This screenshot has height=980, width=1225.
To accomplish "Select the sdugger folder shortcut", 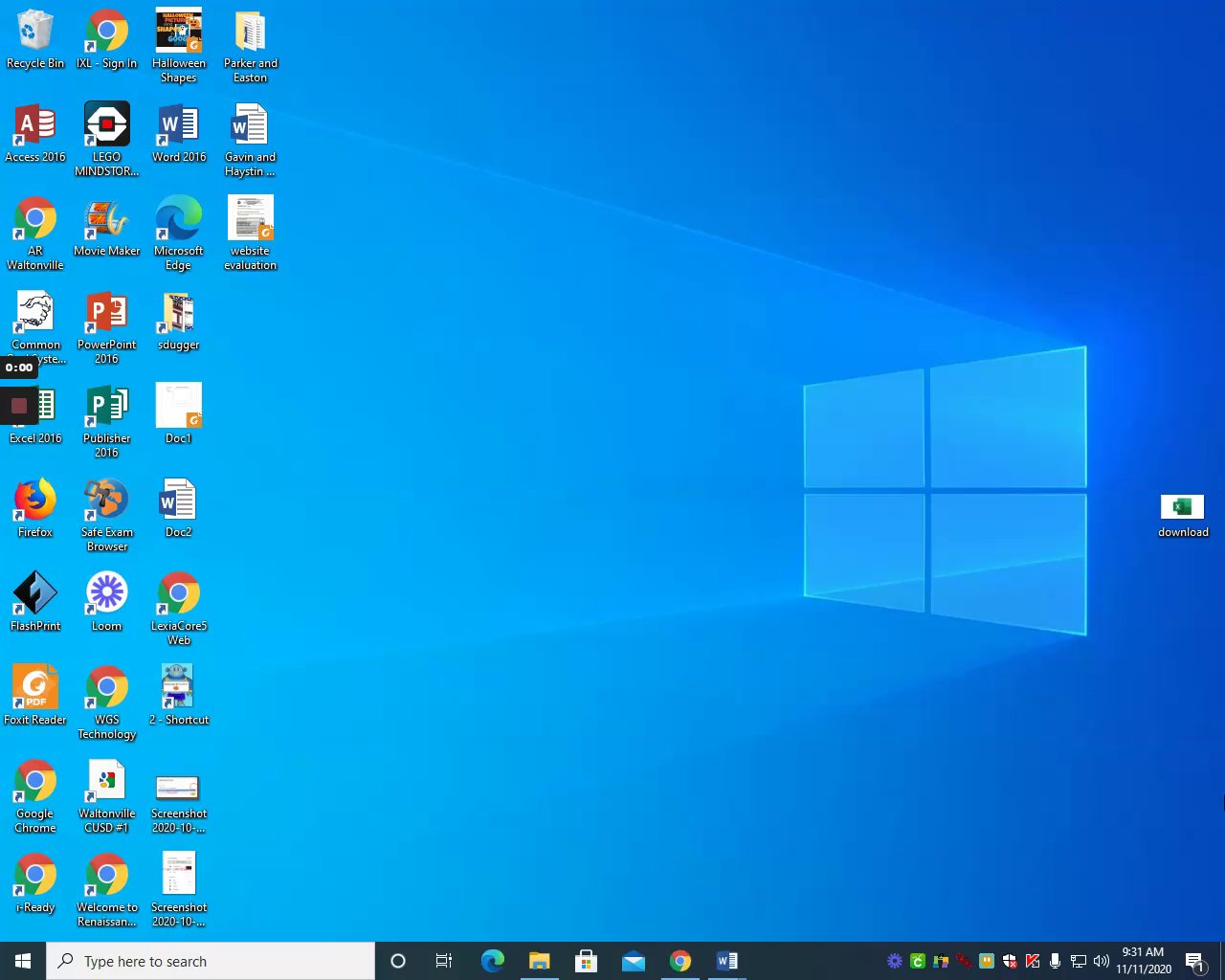I will point(179,322).
